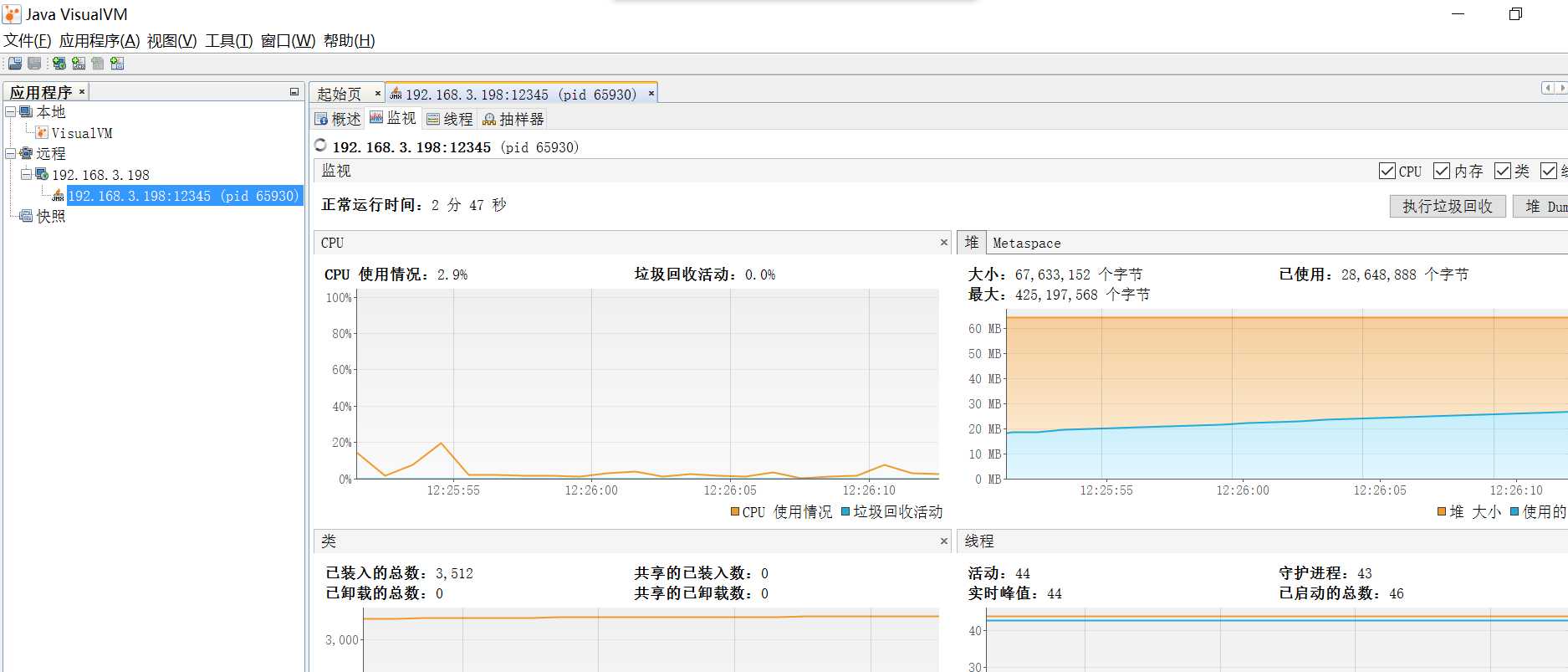
Task: Click the 垃圾回收活动 0.0% value
Action: coord(760,274)
